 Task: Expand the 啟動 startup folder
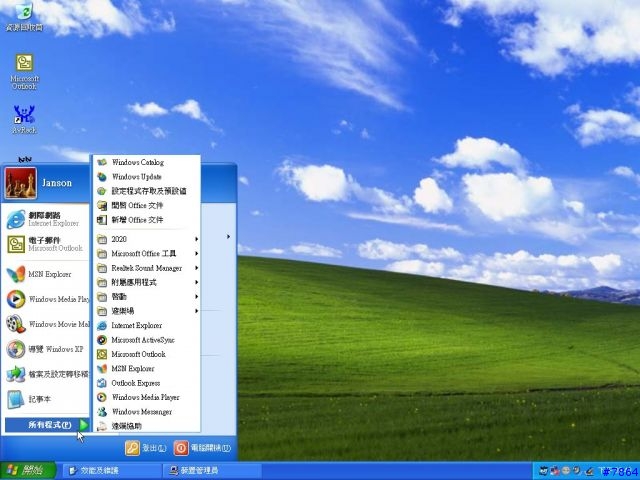(x=147, y=297)
